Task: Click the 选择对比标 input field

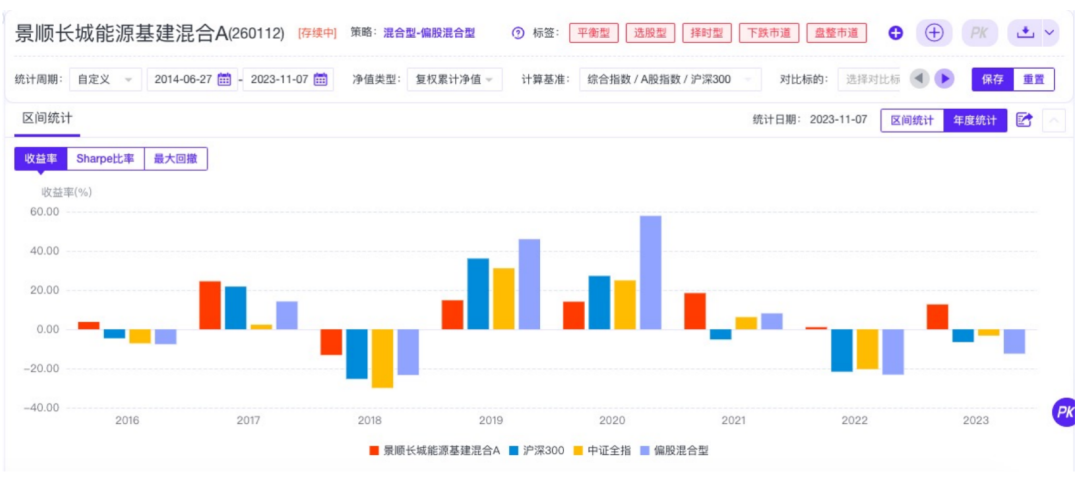Action: (x=869, y=79)
